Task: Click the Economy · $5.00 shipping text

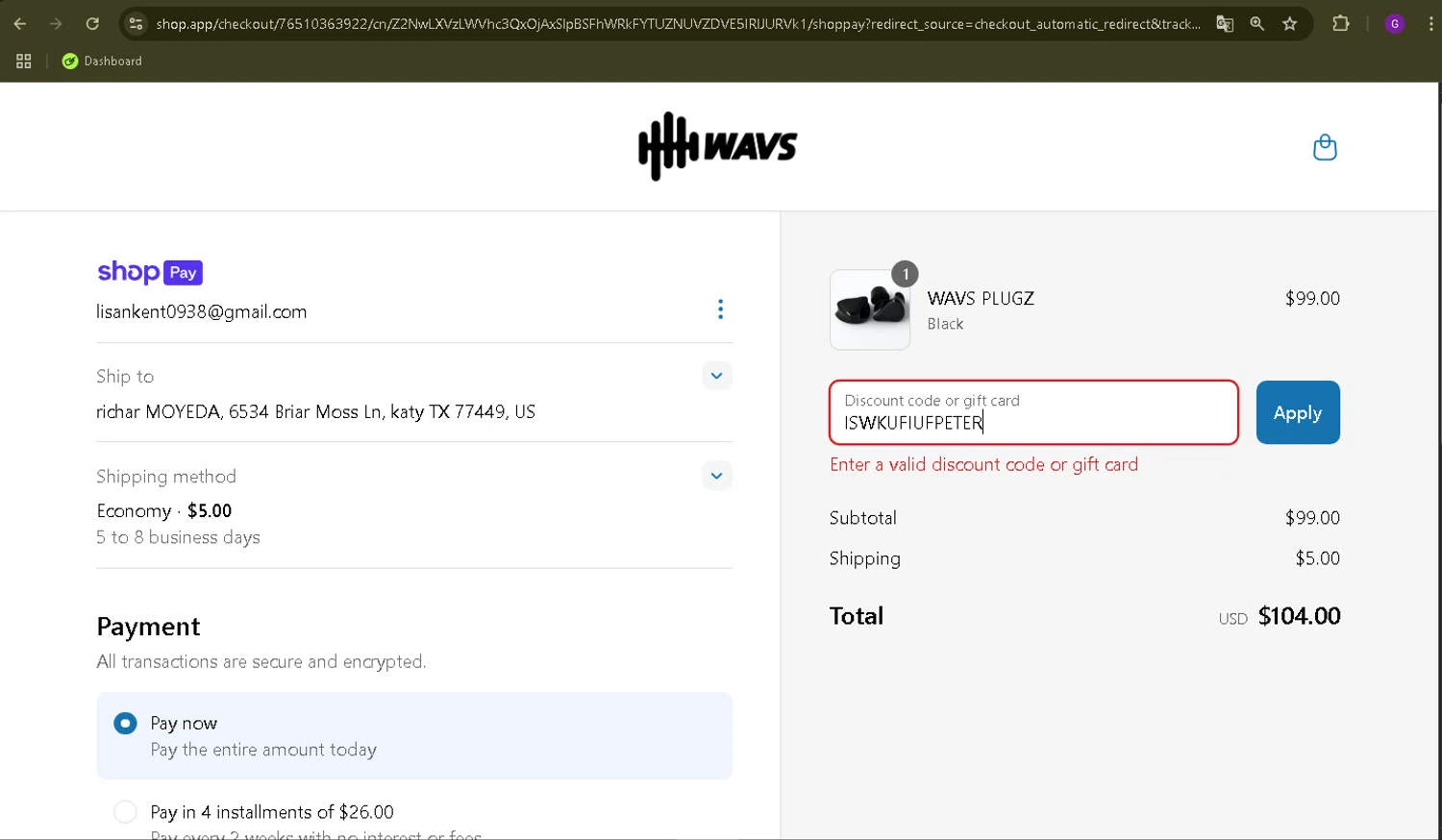Action: (x=164, y=510)
